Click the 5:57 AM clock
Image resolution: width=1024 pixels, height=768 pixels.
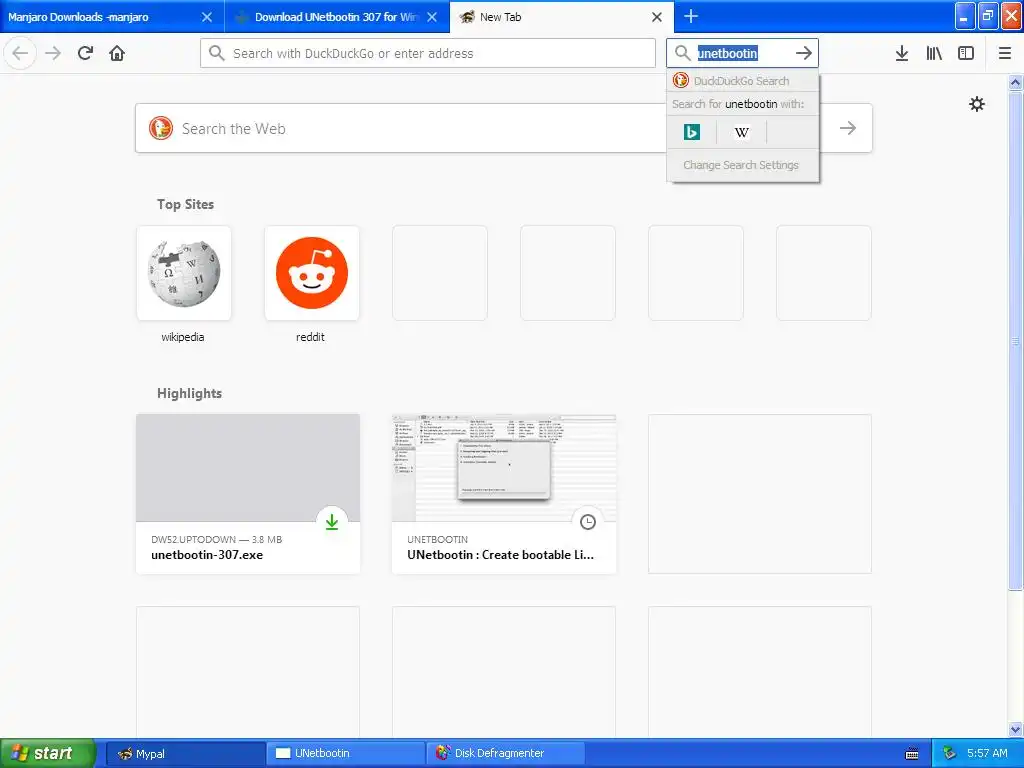point(987,754)
